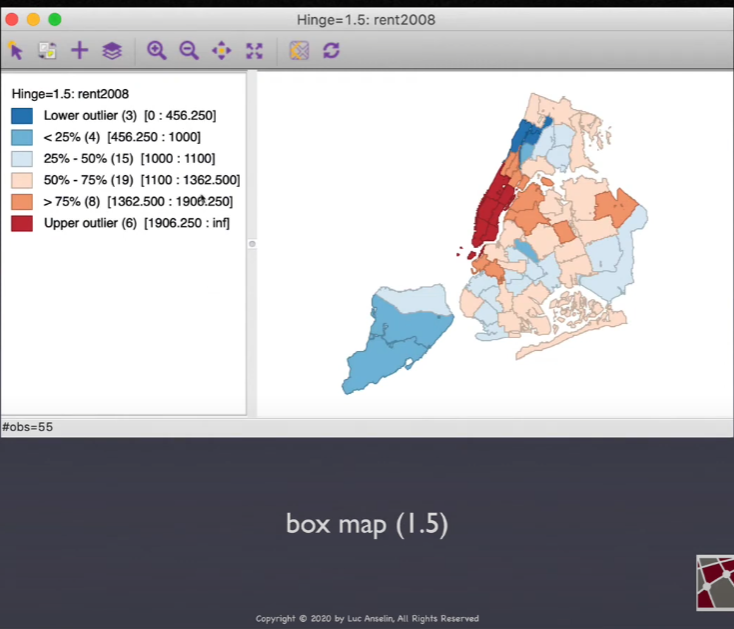
Task: Select legend entry '> 75% (8)'
Action: point(138,202)
